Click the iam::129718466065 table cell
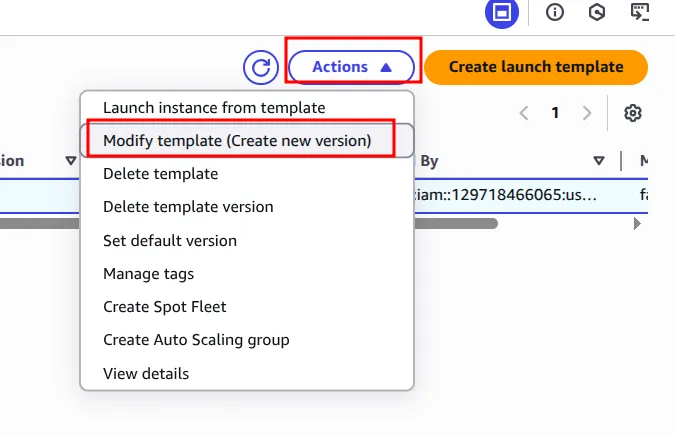675x435 pixels. coord(506,195)
